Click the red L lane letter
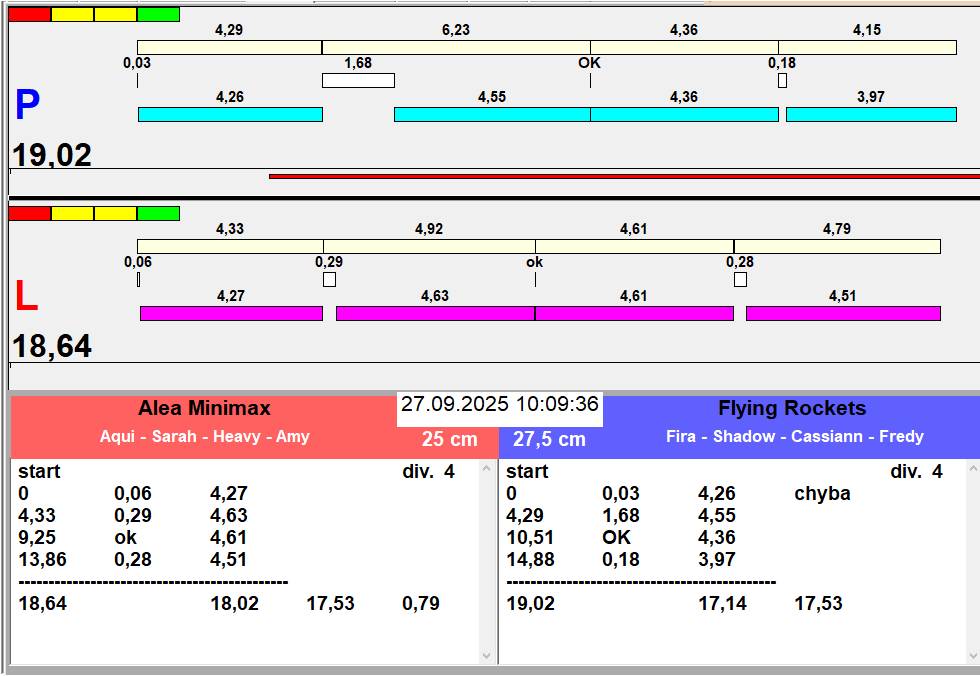Viewport: 980px width, 676px height. click(26, 296)
